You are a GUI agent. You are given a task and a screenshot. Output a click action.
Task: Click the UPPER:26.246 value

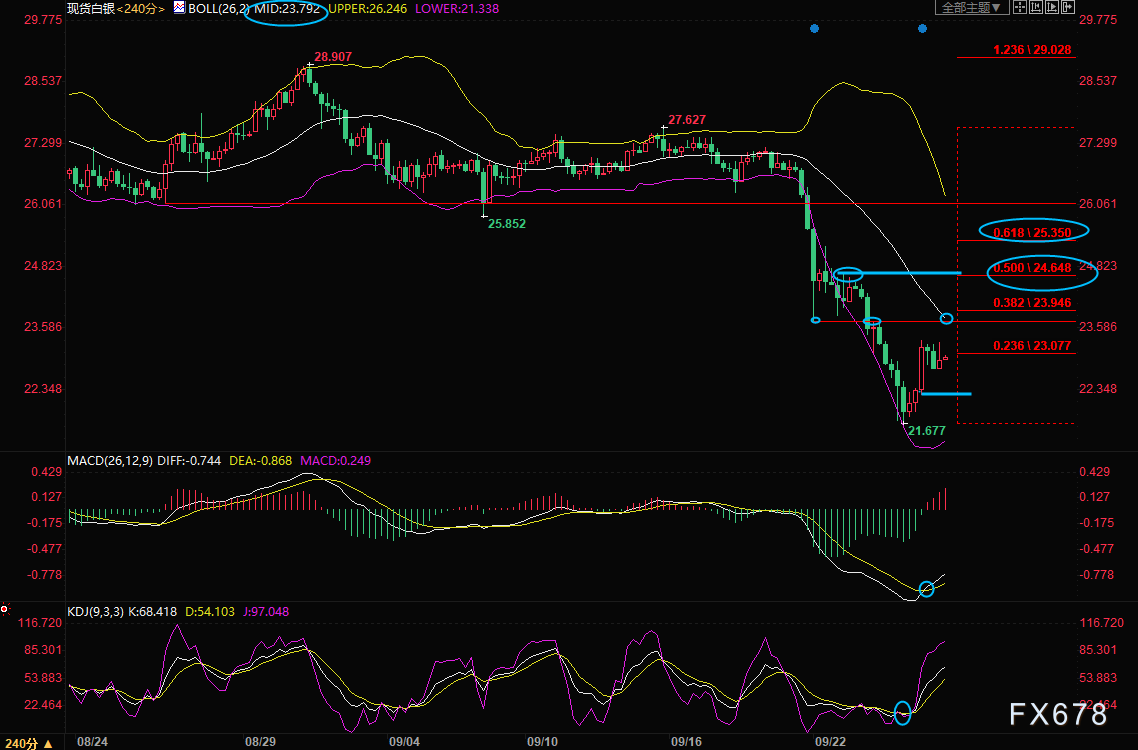pos(368,9)
